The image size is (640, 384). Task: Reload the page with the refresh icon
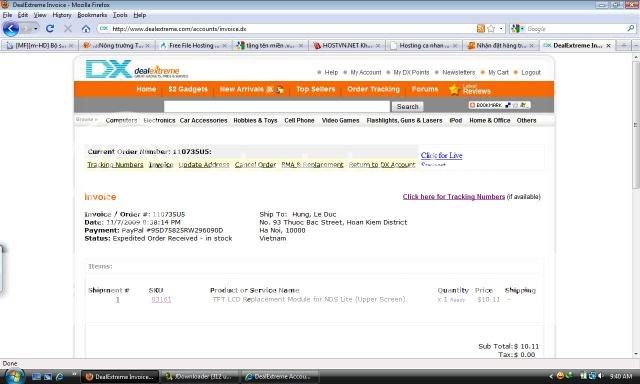pyautogui.click(x=50, y=29)
